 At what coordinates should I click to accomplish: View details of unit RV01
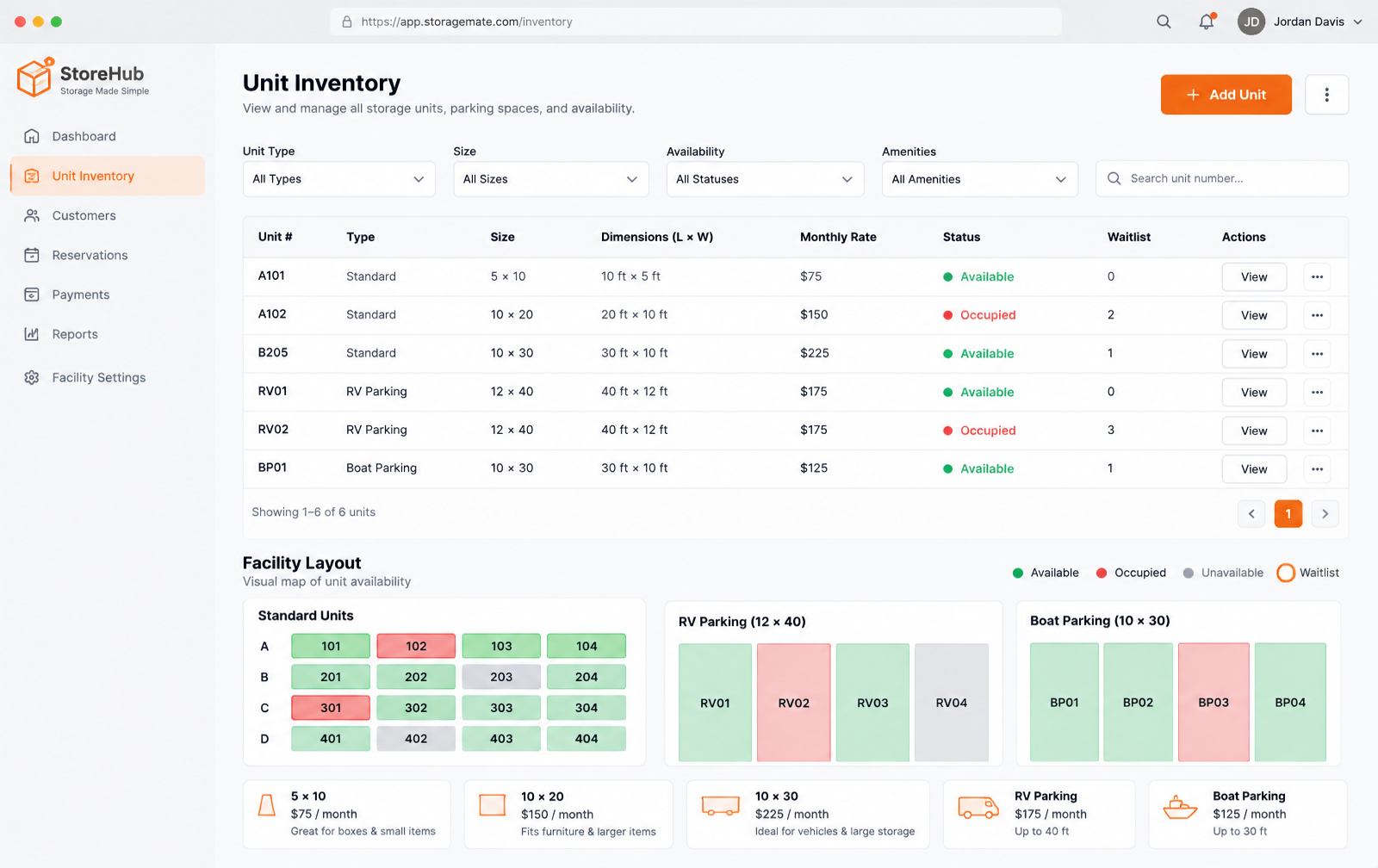pyautogui.click(x=1254, y=392)
